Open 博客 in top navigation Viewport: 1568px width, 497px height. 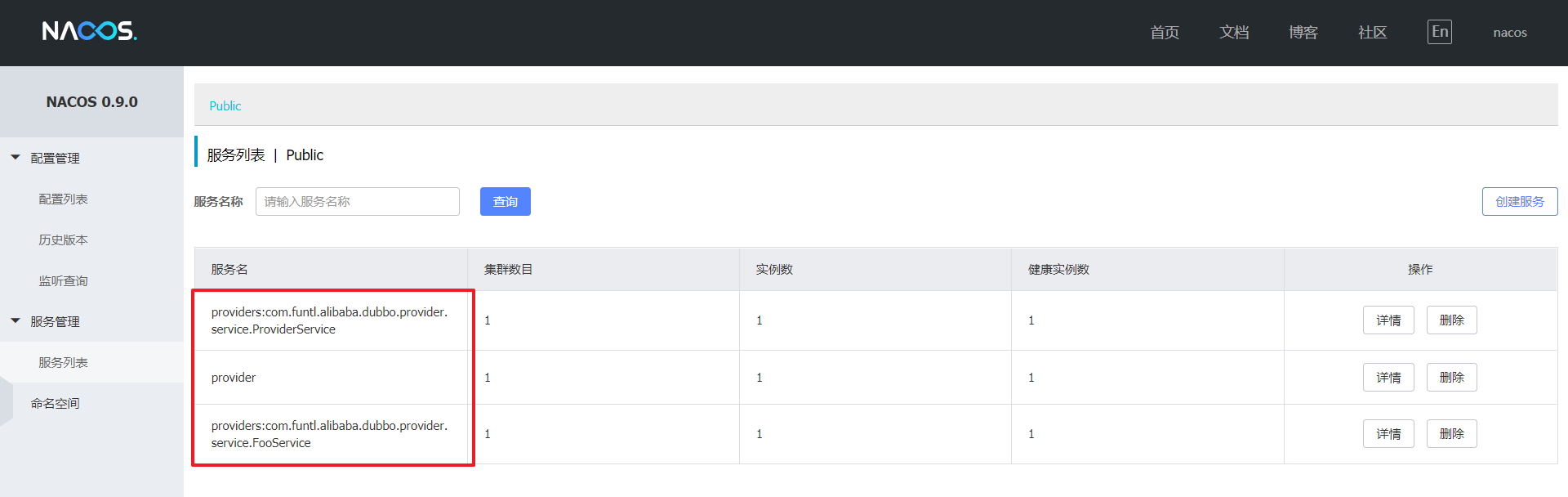click(1303, 32)
